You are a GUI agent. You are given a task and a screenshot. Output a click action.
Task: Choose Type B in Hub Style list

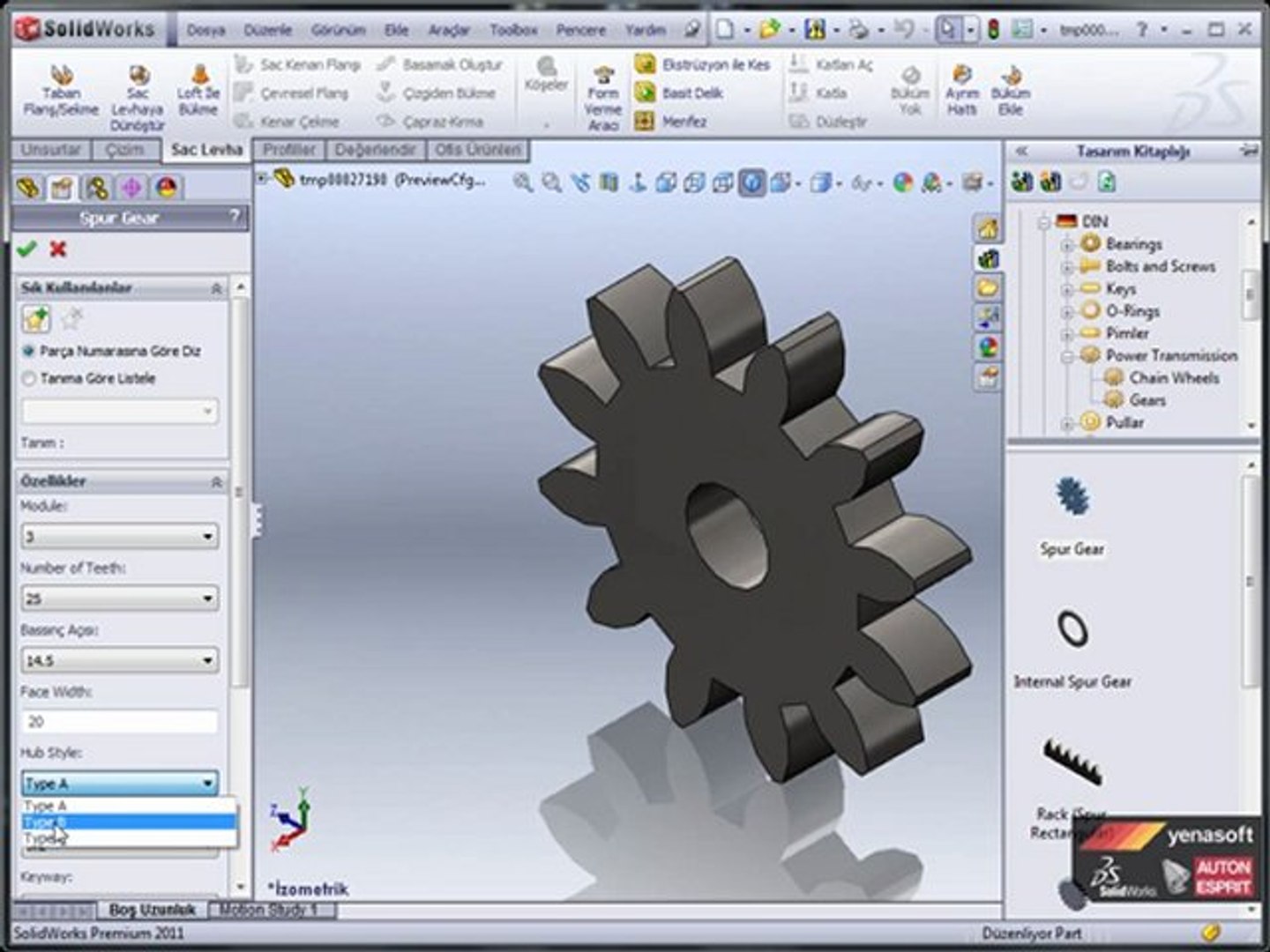tap(129, 822)
